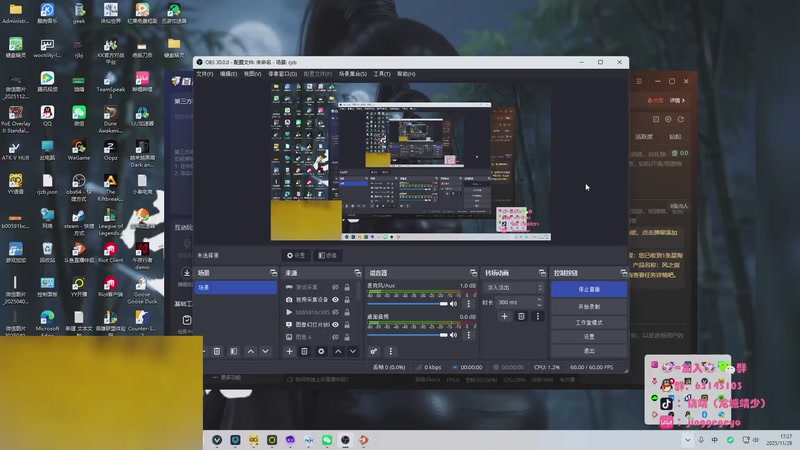Image resolution: width=800 pixels, height=450 pixels.
Task: Move scene up with arrow
Action: tap(251, 351)
